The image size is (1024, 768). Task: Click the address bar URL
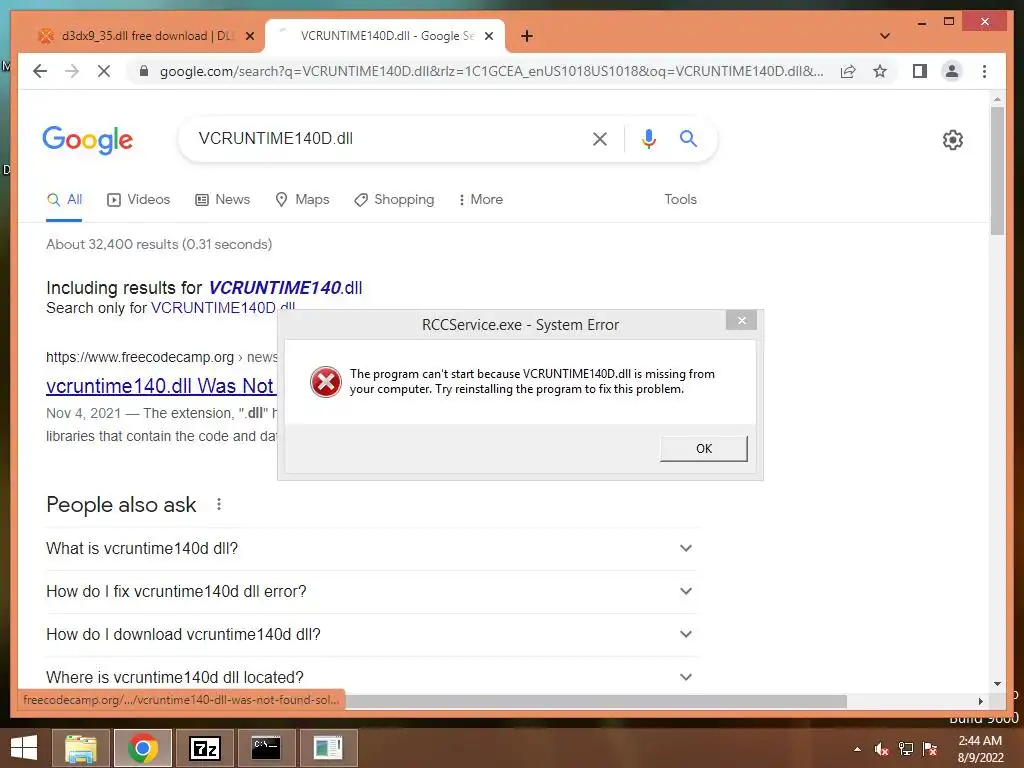click(491, 71)
